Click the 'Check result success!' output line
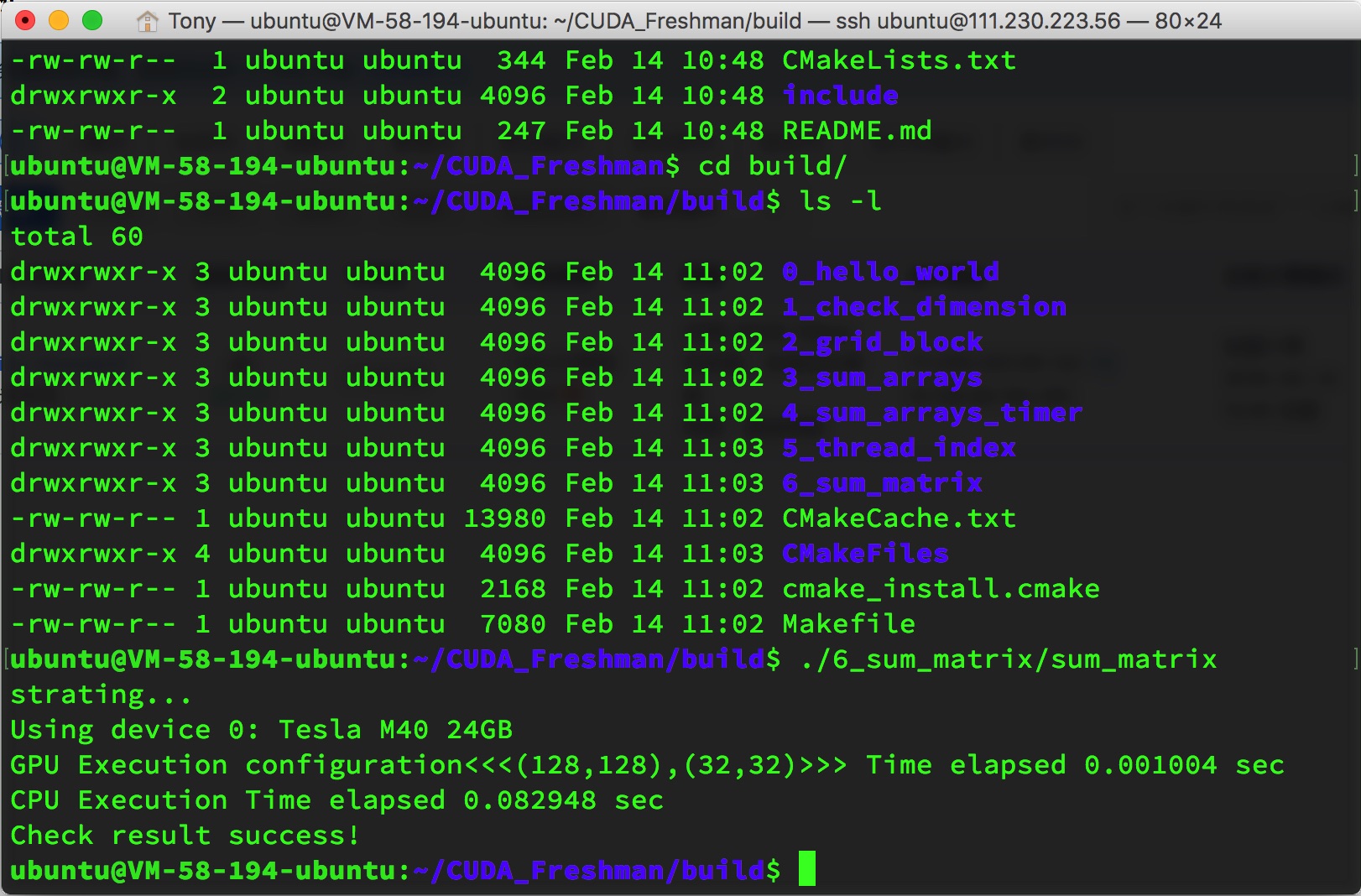This screenshot has width=1361, height=896. [185, 836]
